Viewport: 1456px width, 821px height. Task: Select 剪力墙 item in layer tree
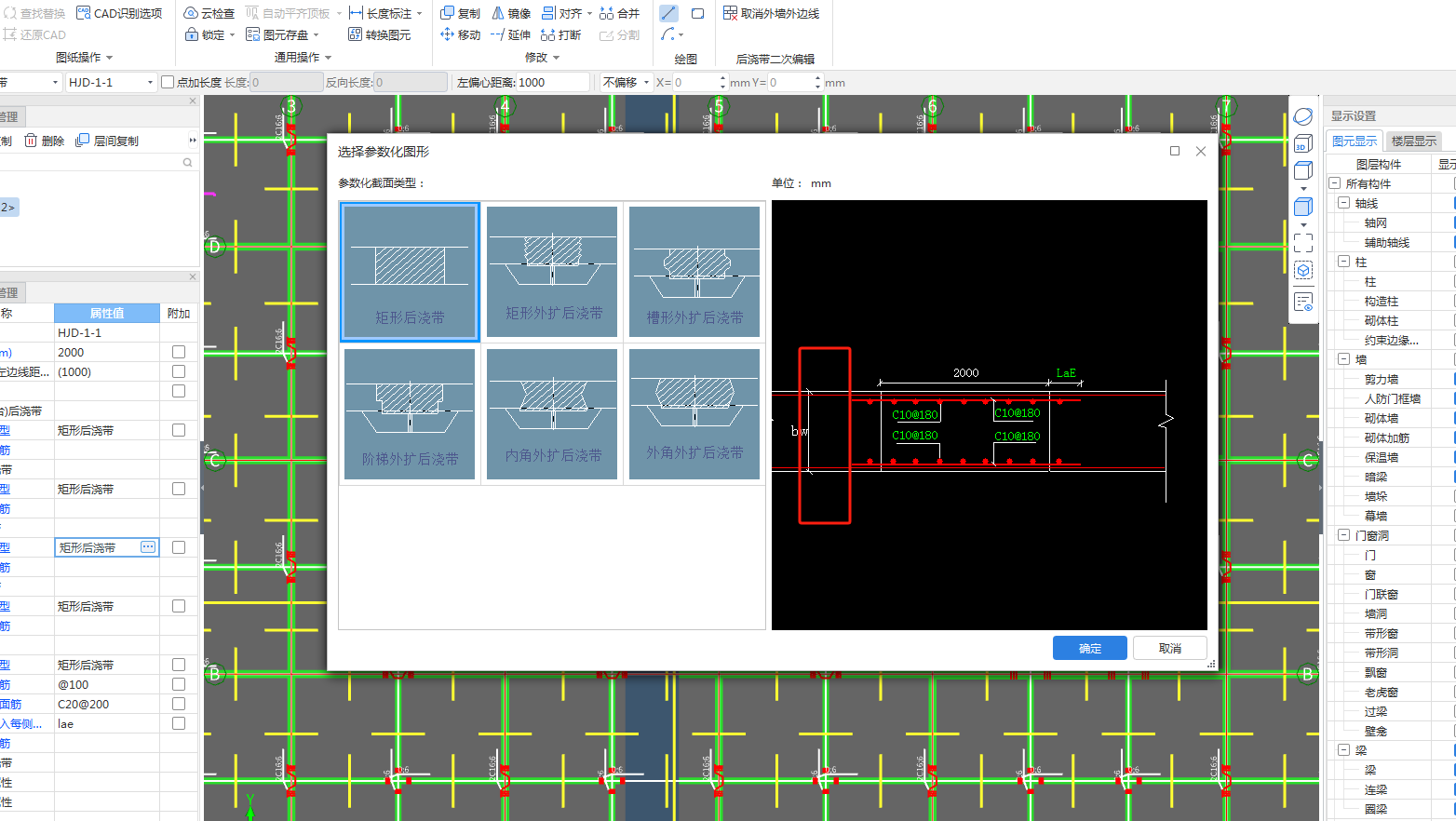click(1382, 379)
